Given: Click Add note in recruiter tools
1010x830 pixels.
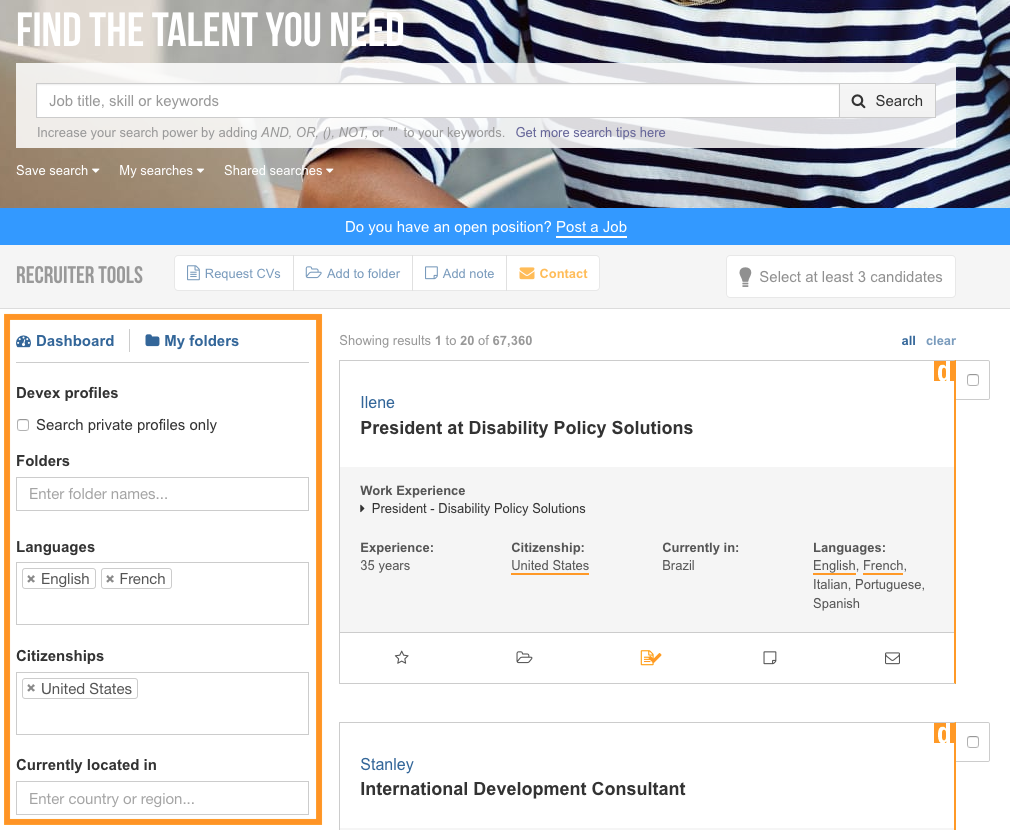Looking at the screenshot, I should (459, 274).
